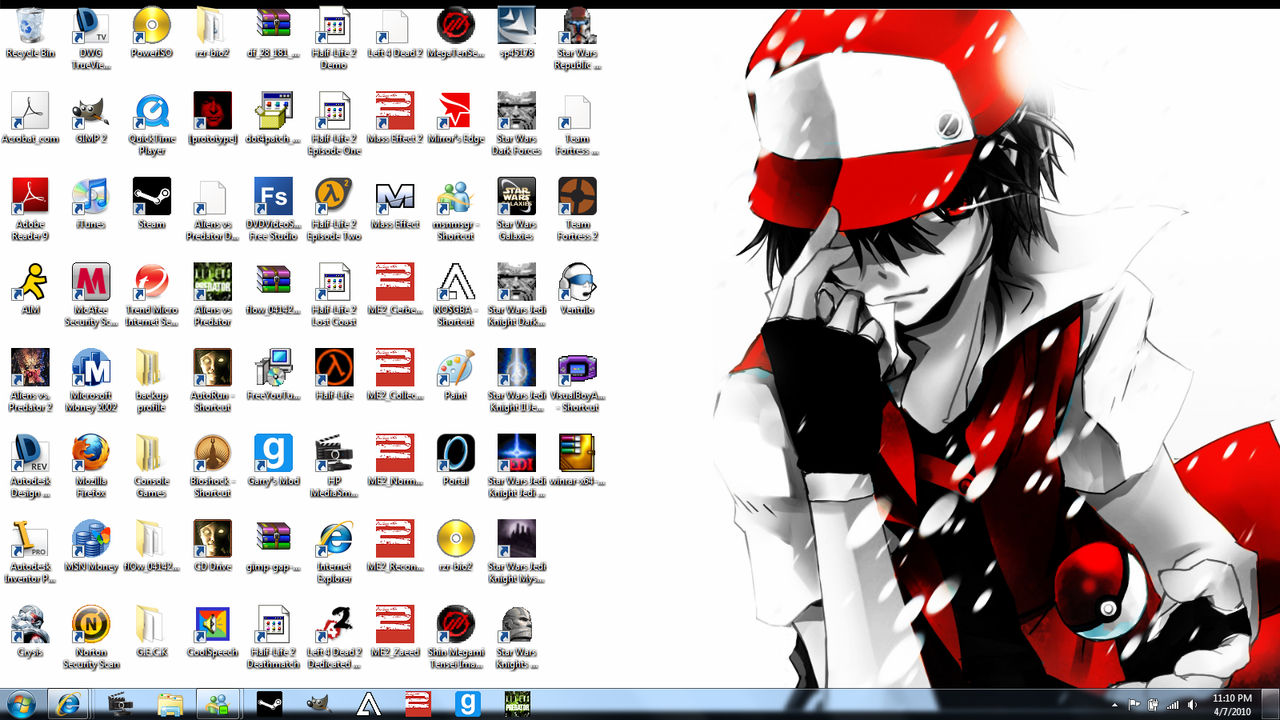Viewport: 1280px width, 720px height.
Task: Open the Star Wars Galaxies shortcut
Action: point(516,210)
